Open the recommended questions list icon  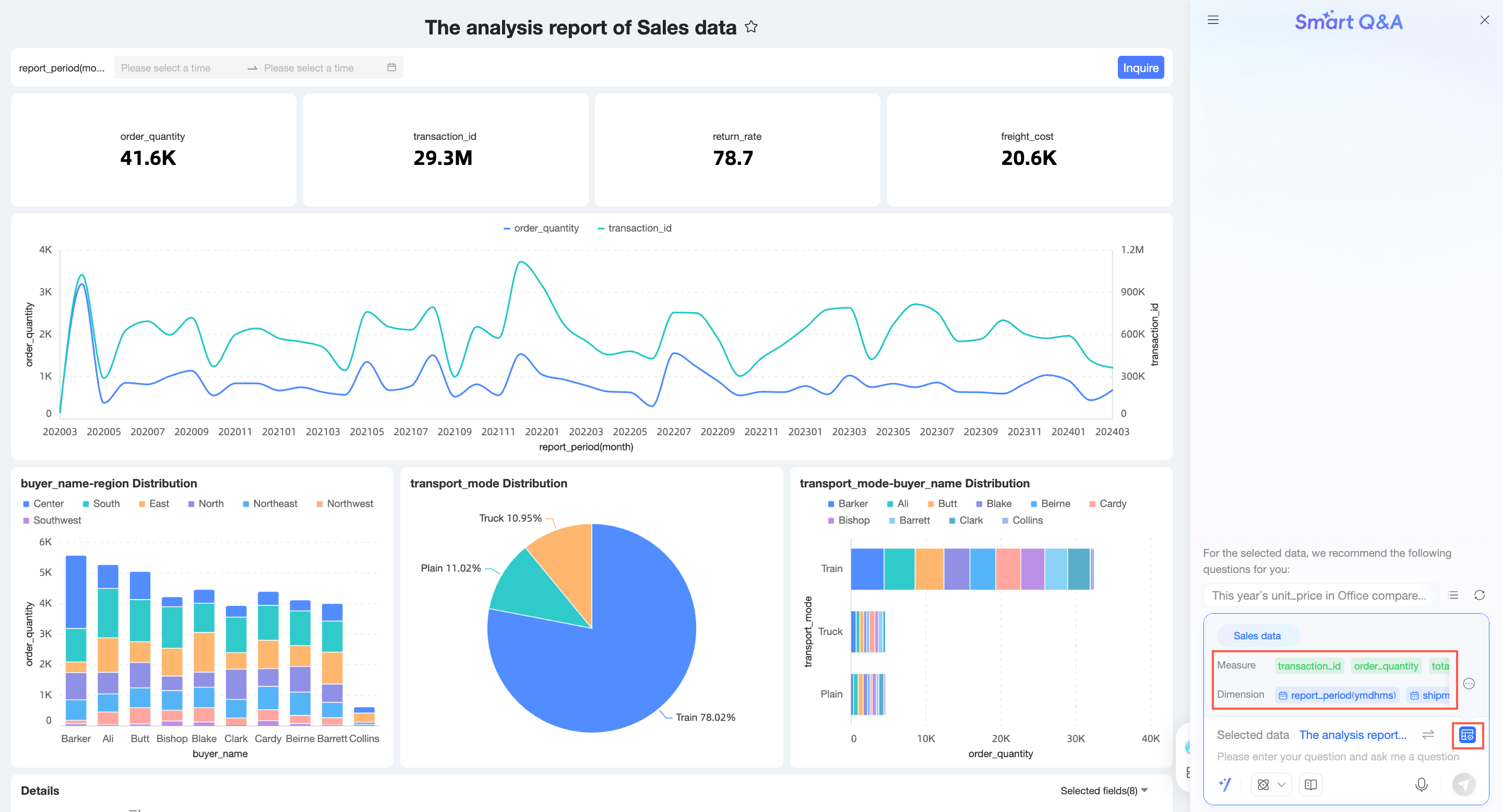point(1453,595)
